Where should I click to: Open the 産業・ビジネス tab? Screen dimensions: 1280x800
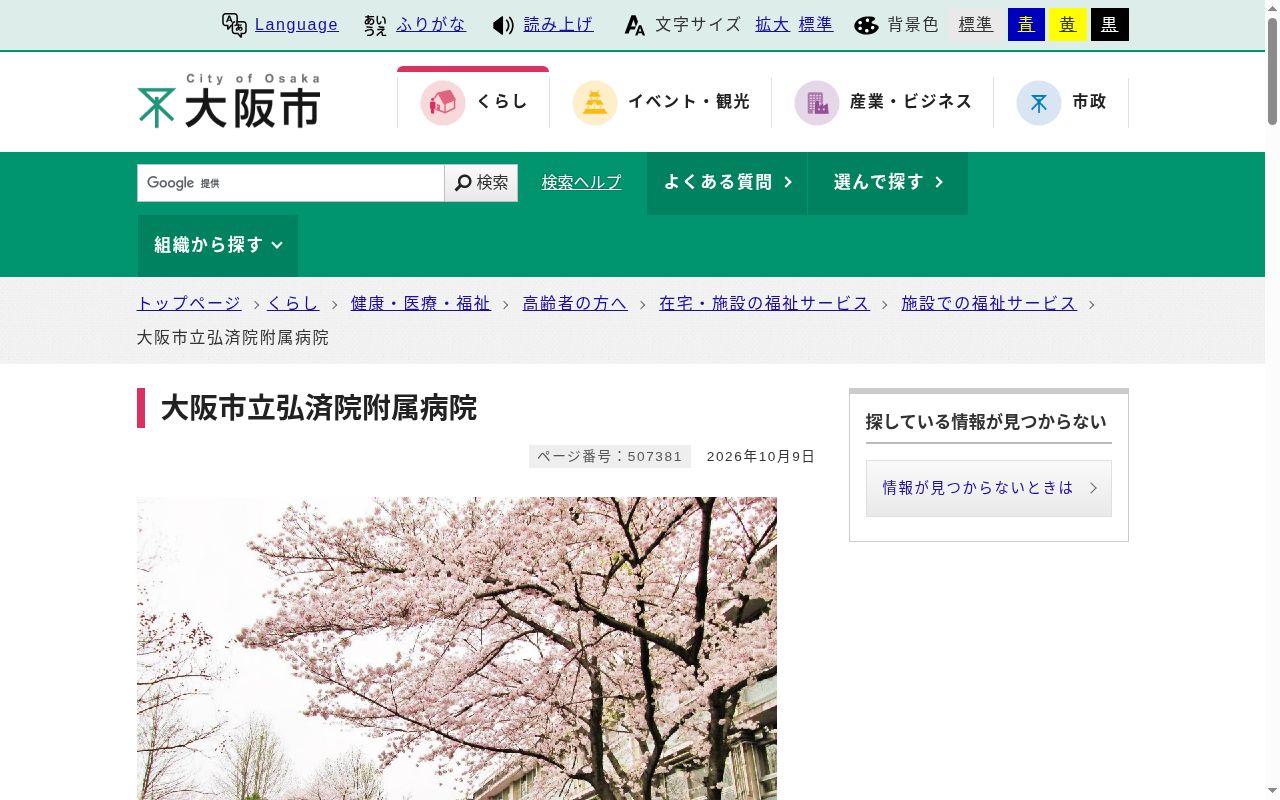click(883, 102)
